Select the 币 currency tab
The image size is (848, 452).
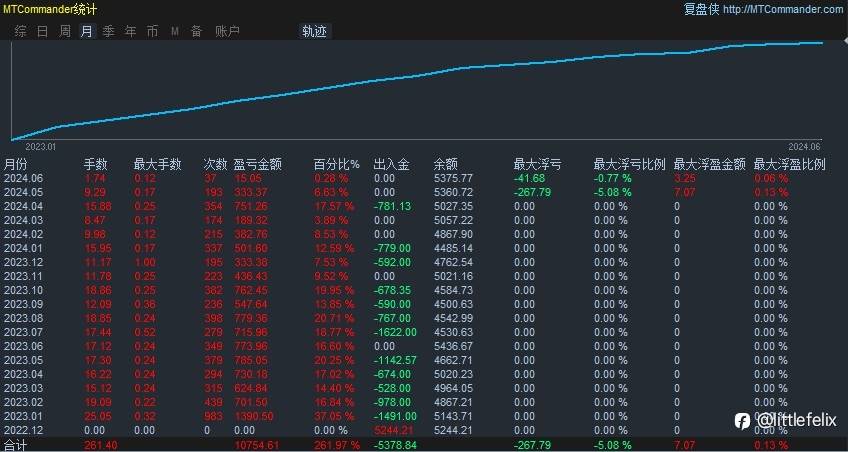[x=153, y=31]
